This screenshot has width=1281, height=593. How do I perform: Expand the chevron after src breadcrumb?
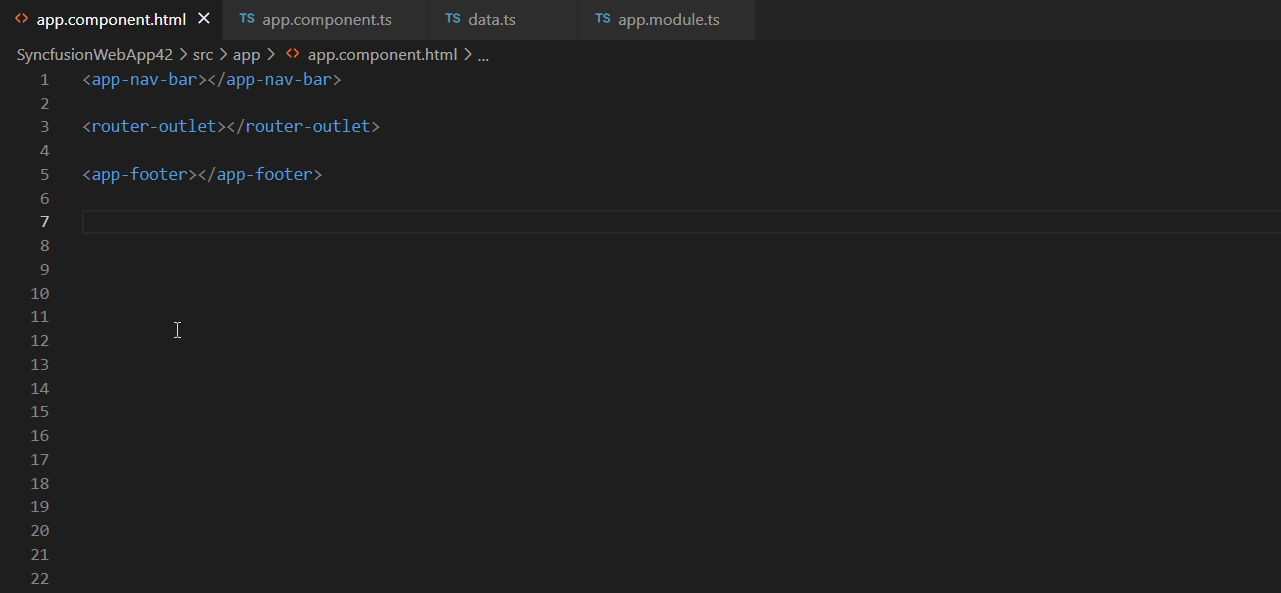pyautogui.click(x=222, y=54)
